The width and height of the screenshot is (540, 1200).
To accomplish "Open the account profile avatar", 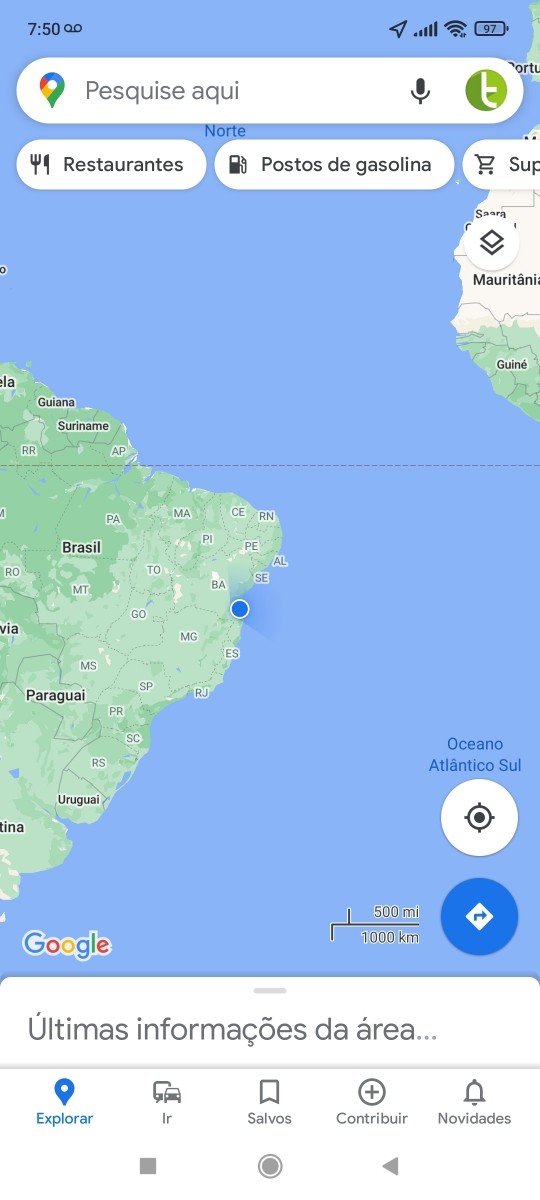I will (486, 91).
